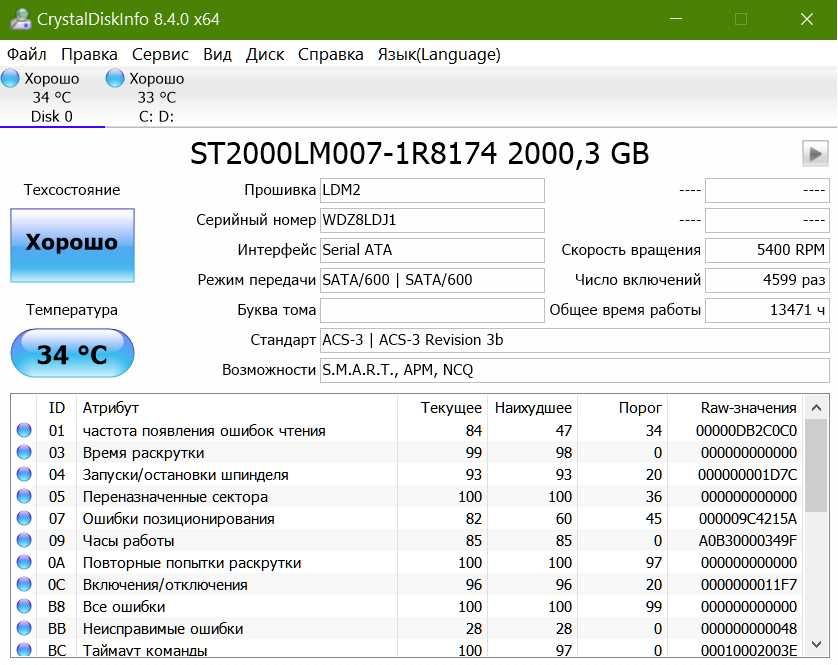Click status orb for Неисправимые ошибки row

pos(24,628)
